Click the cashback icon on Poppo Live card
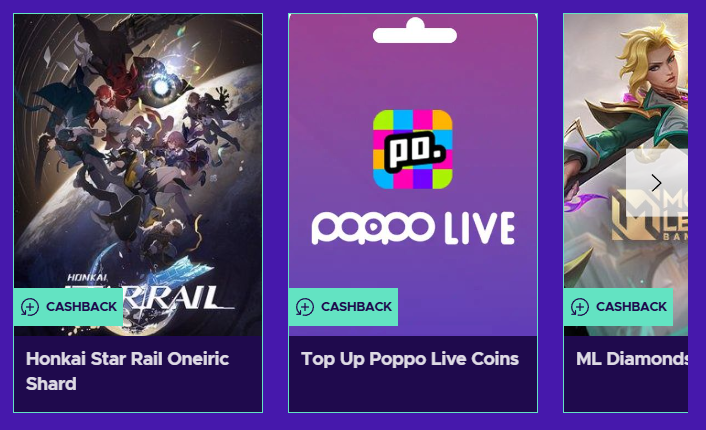The image size is (706, 430). pos(305,307)
